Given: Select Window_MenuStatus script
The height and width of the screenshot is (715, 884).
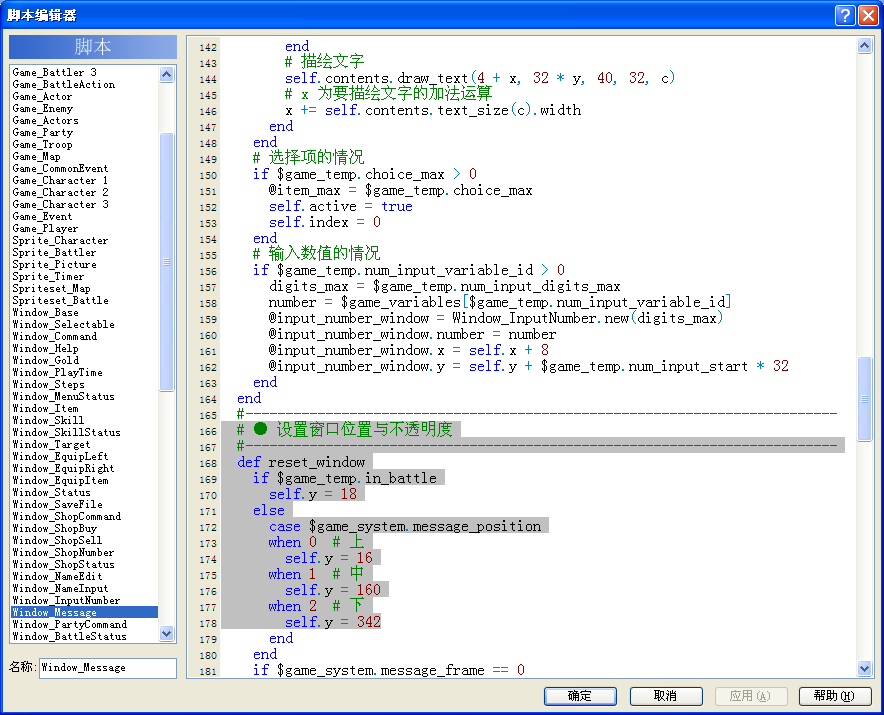Looking at the screenshot, I should click(x=64, y=396).
